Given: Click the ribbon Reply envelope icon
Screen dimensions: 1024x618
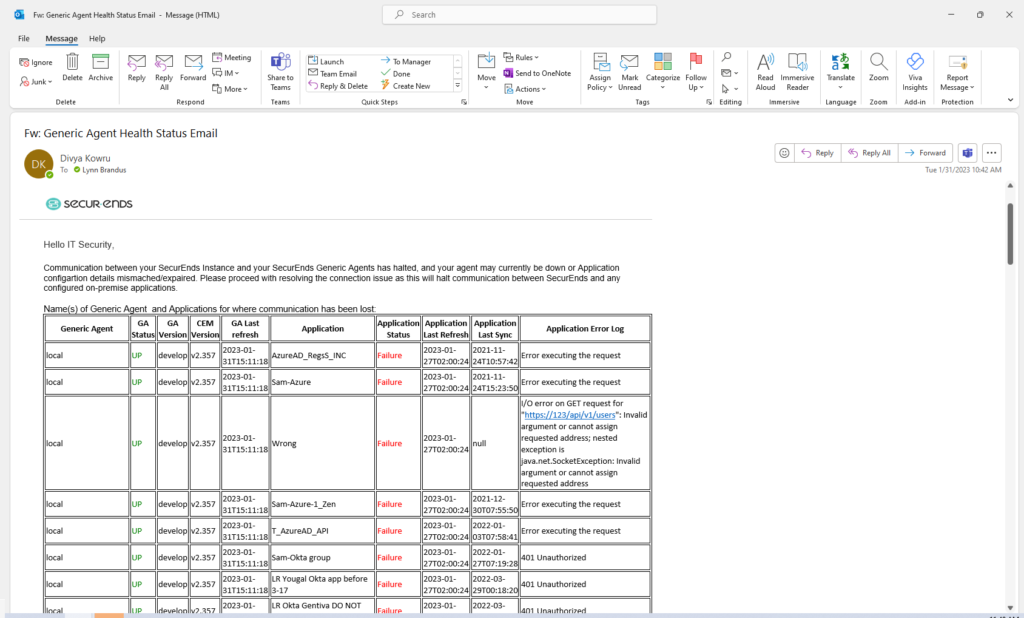Looking at the screenshot, I should pyautogui.click(x=136, y=67).
